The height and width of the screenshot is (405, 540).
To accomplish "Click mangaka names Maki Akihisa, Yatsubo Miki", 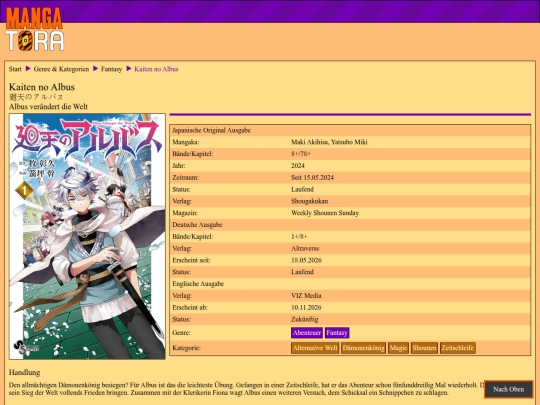I will coord(329,142).
